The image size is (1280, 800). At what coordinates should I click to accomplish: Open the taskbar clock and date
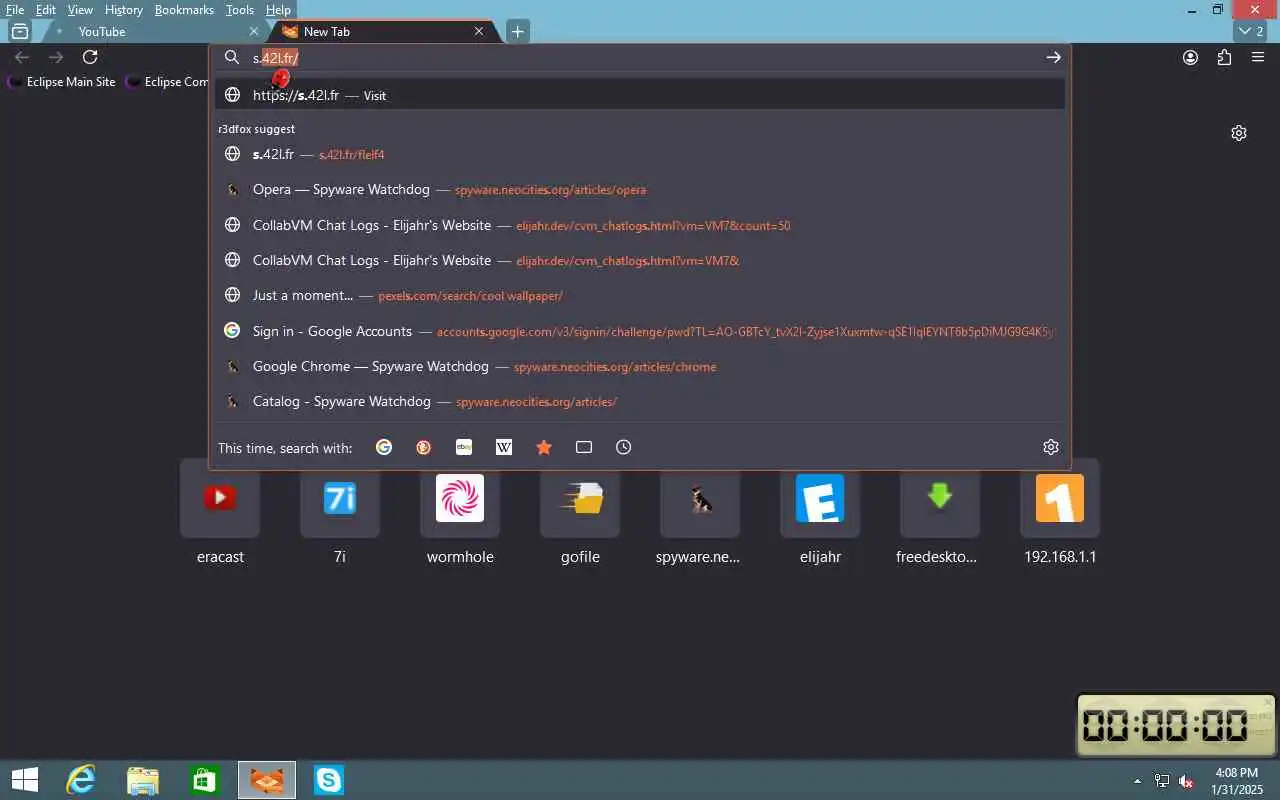click(1236, 781)
